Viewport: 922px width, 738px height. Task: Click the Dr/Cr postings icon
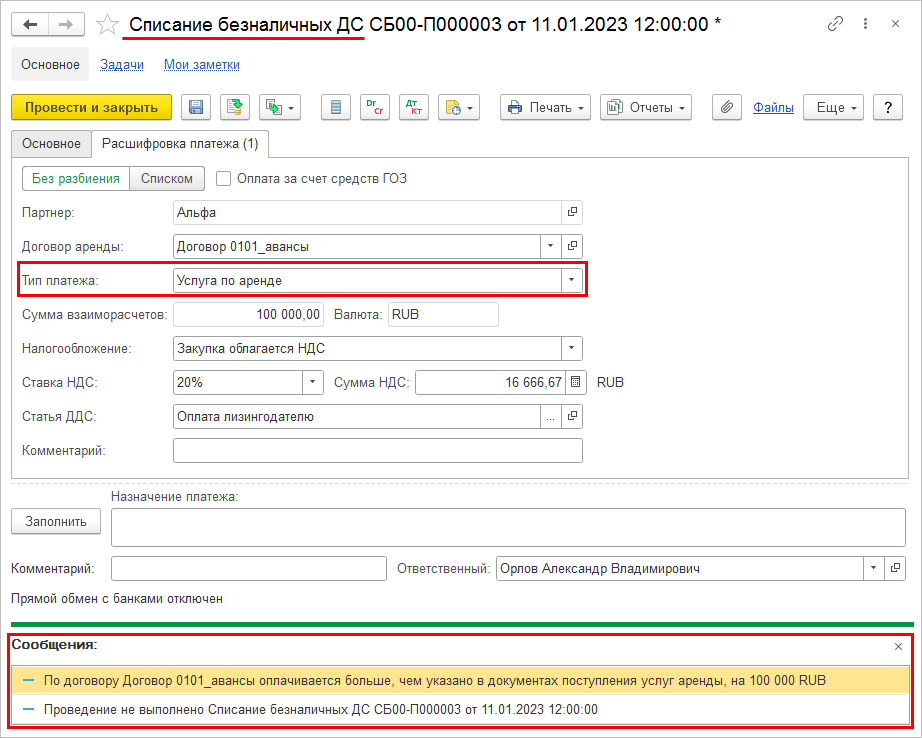tap(375, 108)
